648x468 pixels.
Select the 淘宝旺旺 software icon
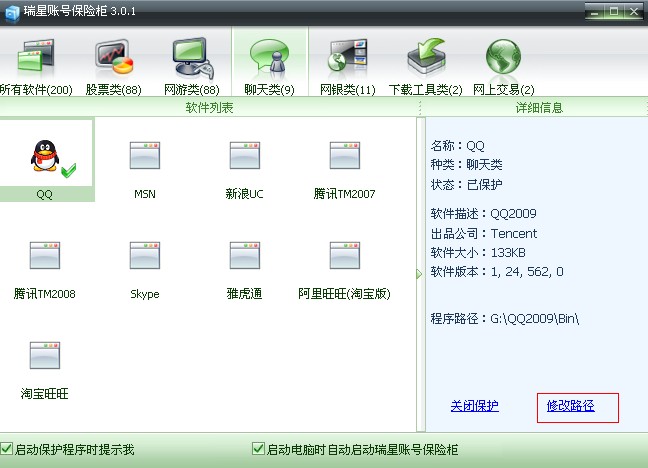(x=45, y=356)
